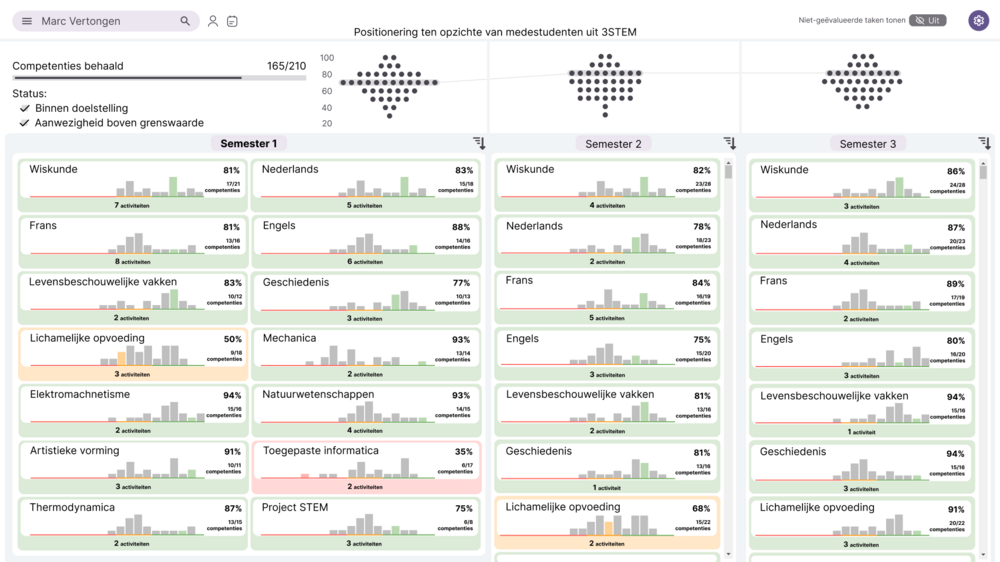Sort Semester 1 courses with sort icon
1000x562 pixels.
click(479, 143)
